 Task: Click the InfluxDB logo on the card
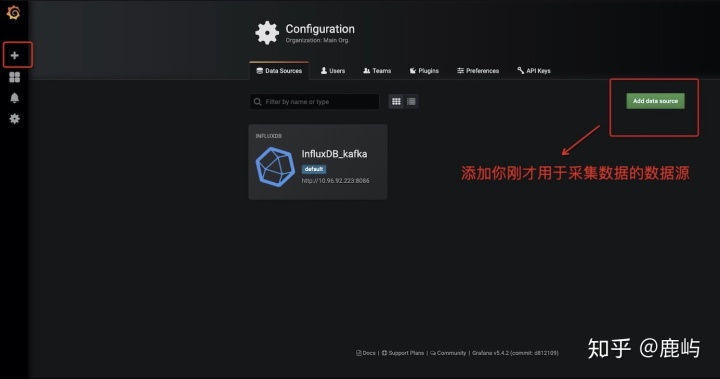click(x=275, y=167)
